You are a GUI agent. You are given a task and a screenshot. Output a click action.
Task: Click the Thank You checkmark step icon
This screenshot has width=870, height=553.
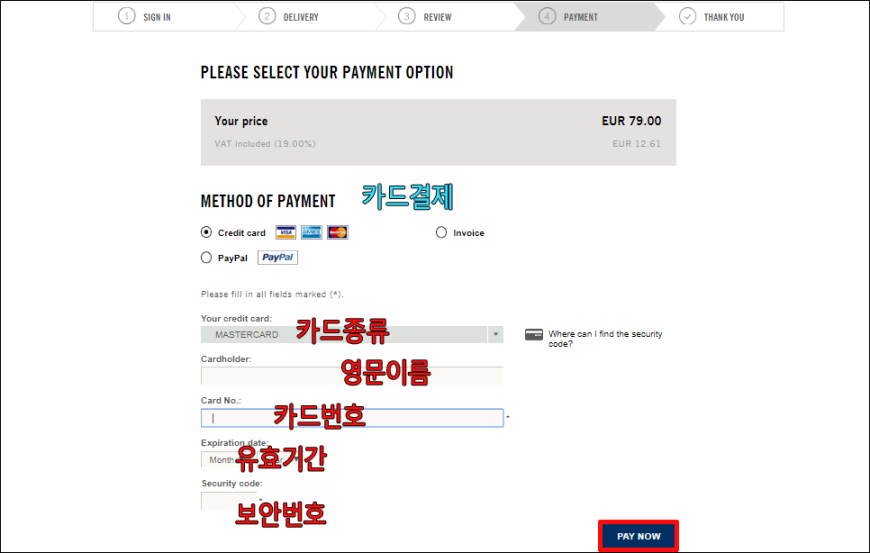tap(687, 17)
